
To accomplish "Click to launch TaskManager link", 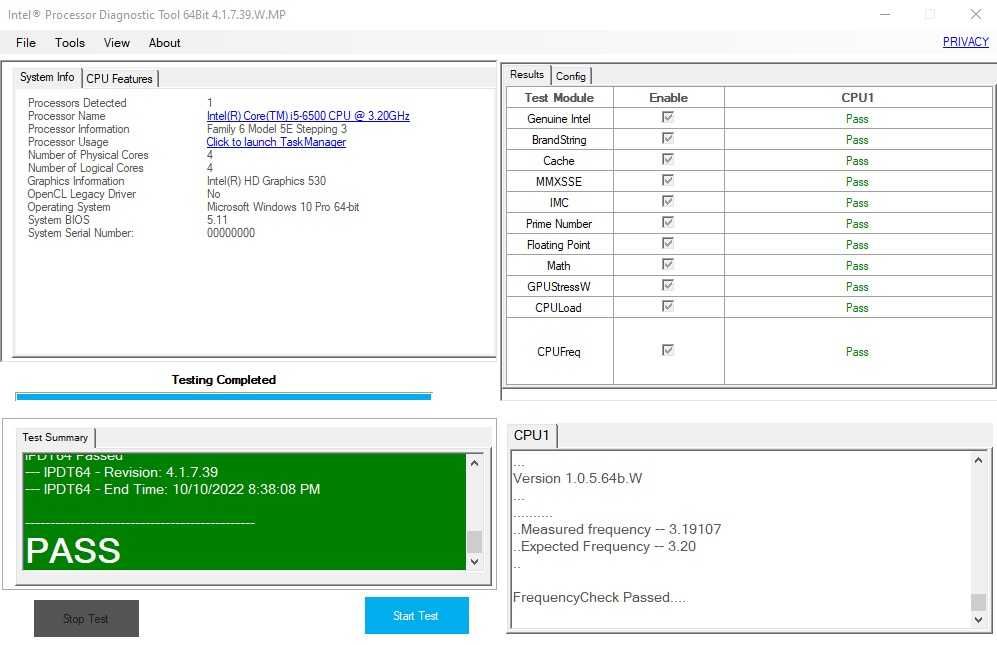I will tap(276, 142).
